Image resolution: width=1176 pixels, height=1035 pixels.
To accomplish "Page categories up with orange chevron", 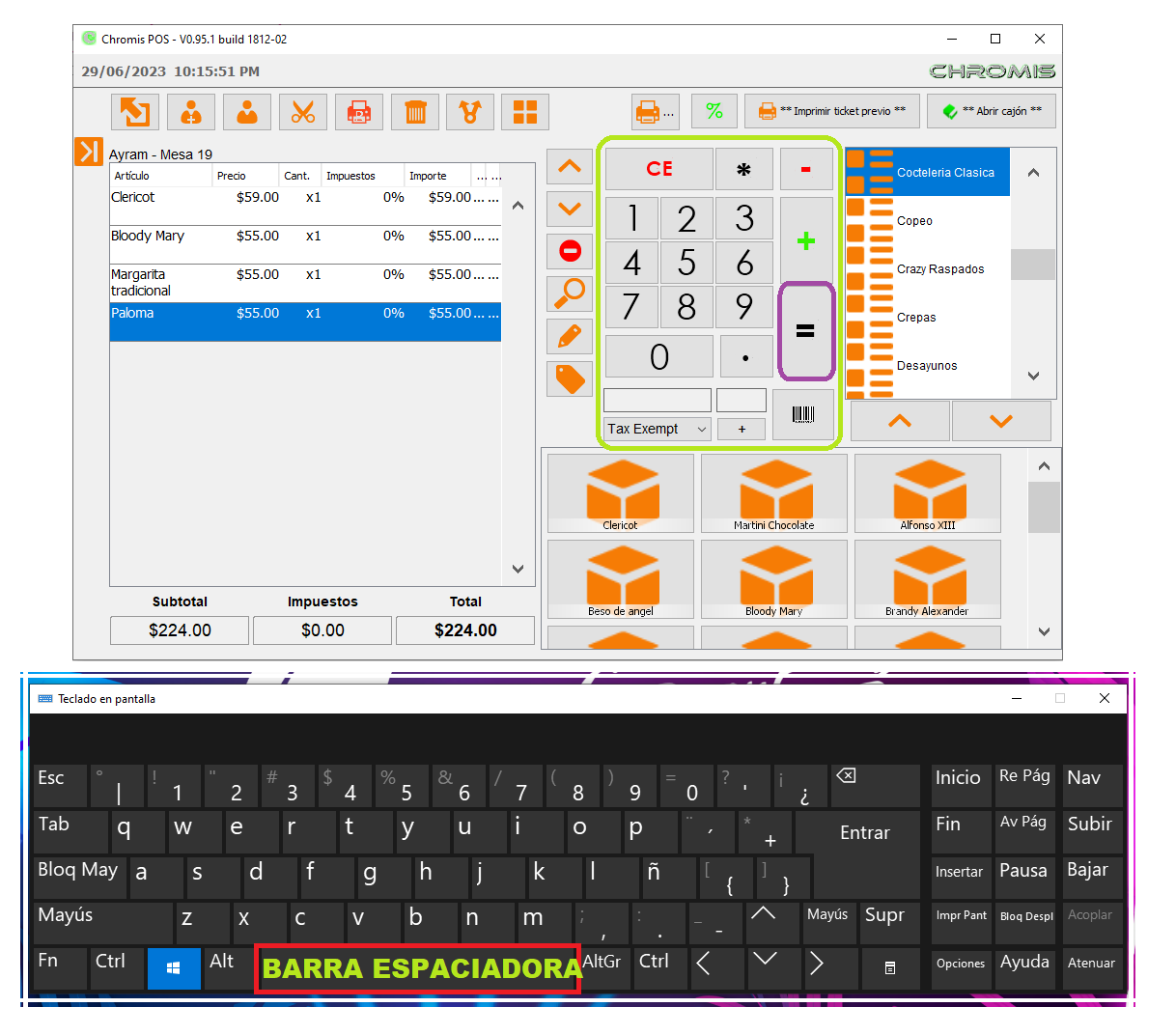I will click(x=900, y=421).
